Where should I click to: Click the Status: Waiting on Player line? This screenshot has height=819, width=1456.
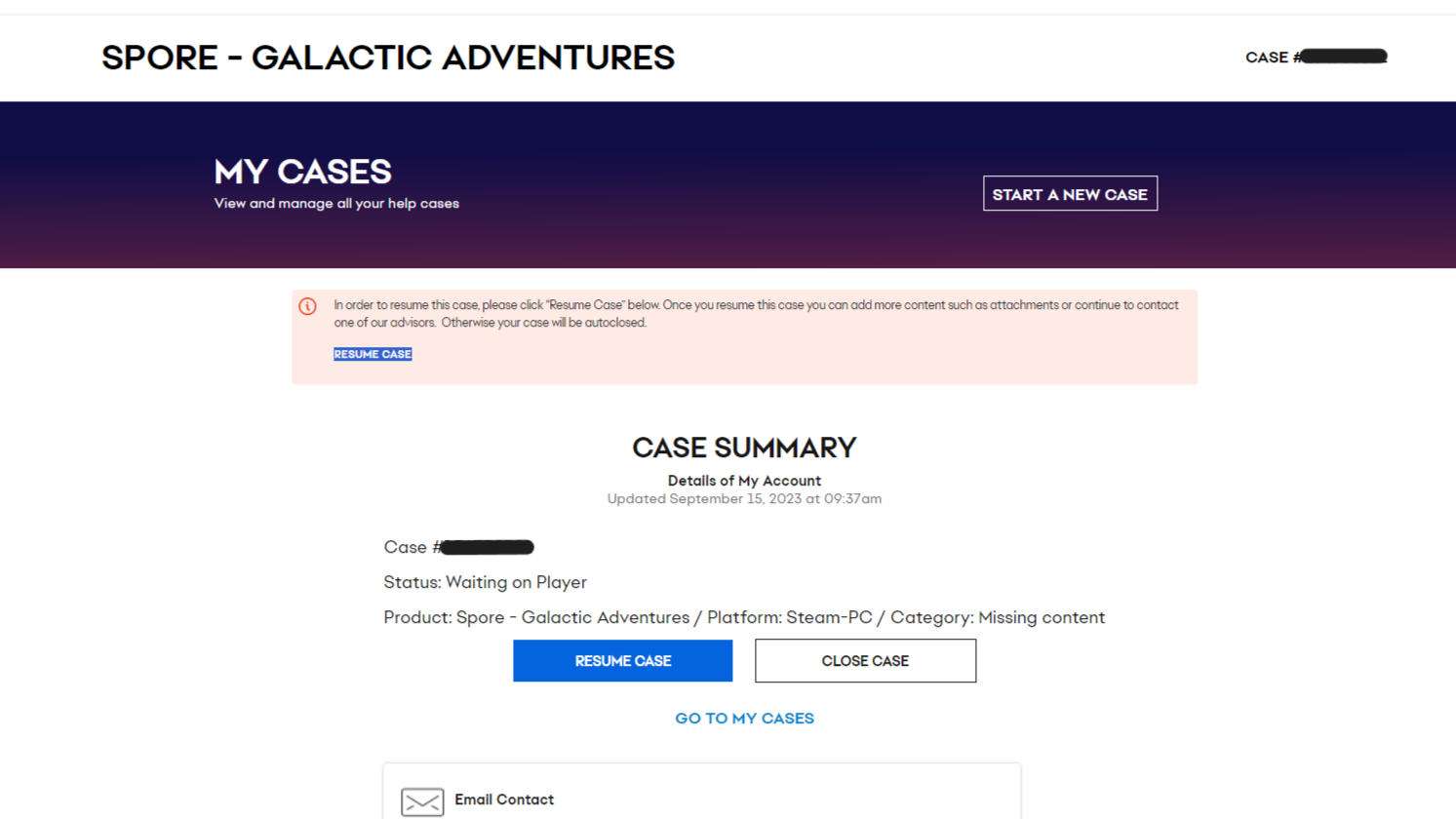point(485,582)
